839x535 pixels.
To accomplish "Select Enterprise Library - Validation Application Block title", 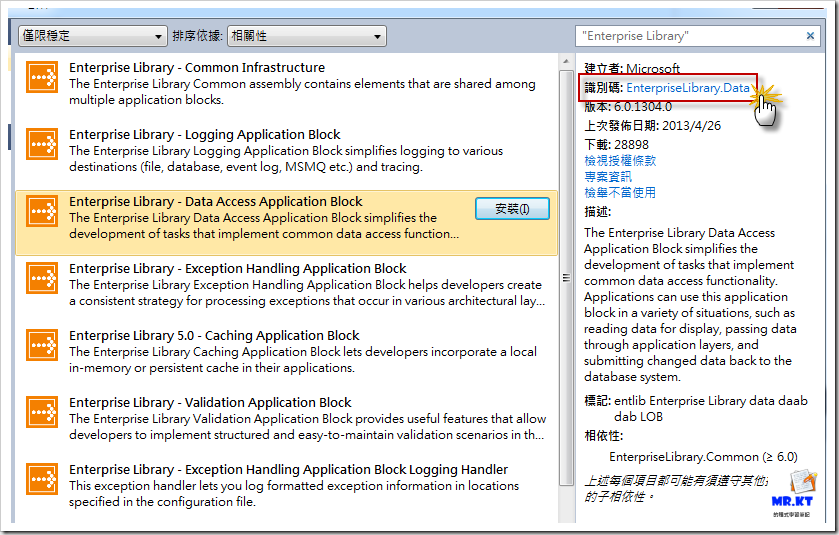I will pos(210,402).
